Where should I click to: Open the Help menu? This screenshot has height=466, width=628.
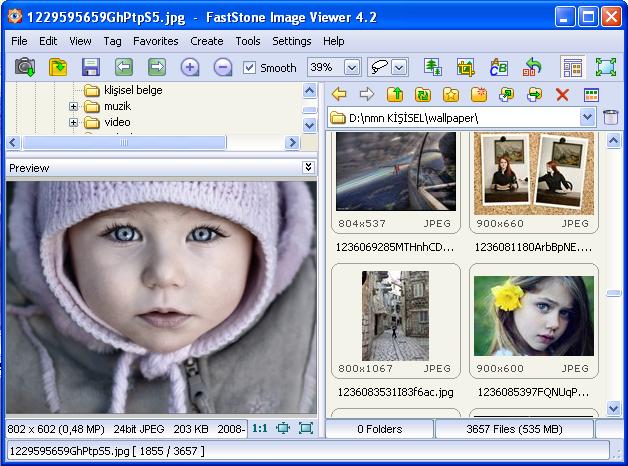334,41
